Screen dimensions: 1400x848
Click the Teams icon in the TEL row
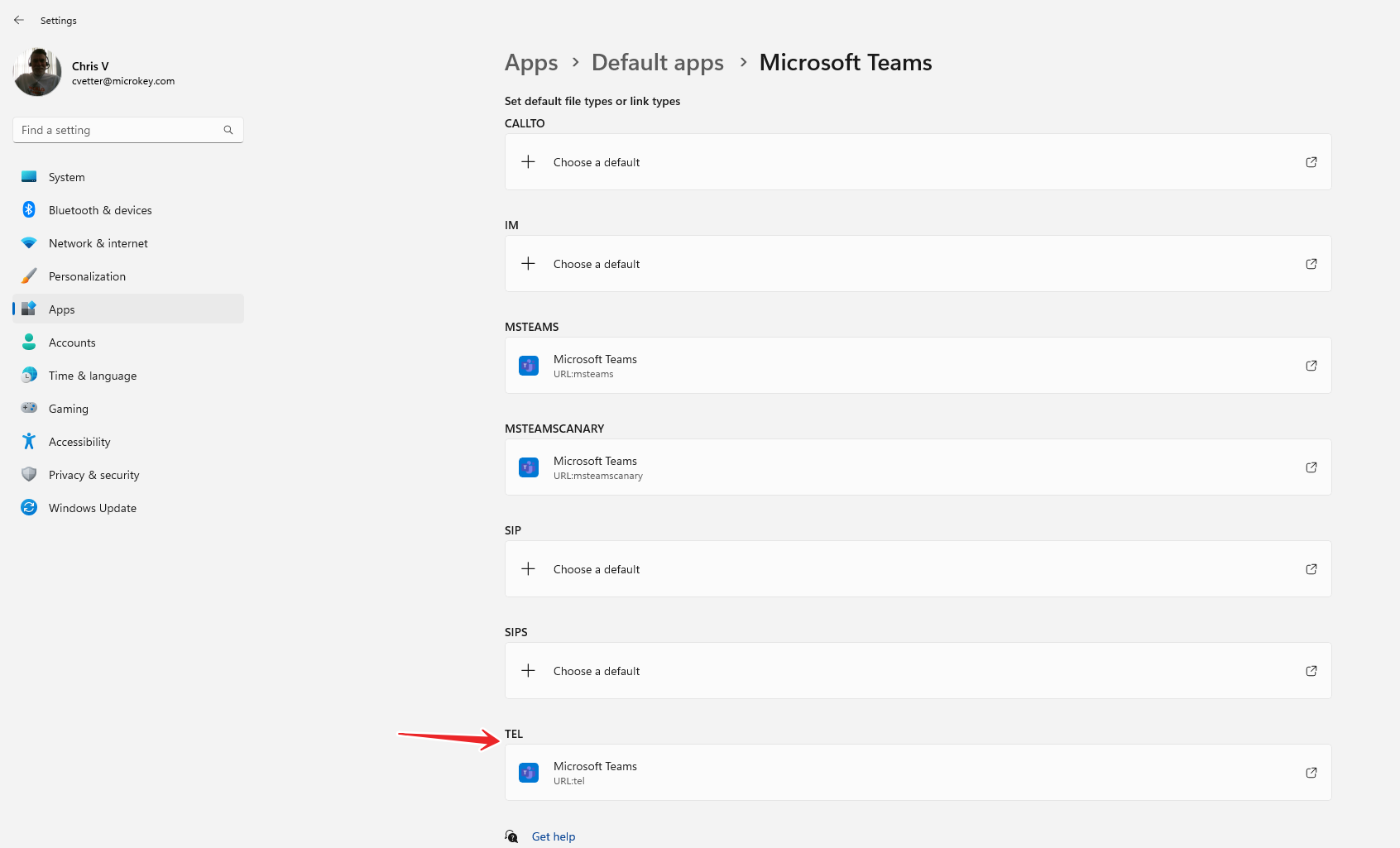pos(529,773)
